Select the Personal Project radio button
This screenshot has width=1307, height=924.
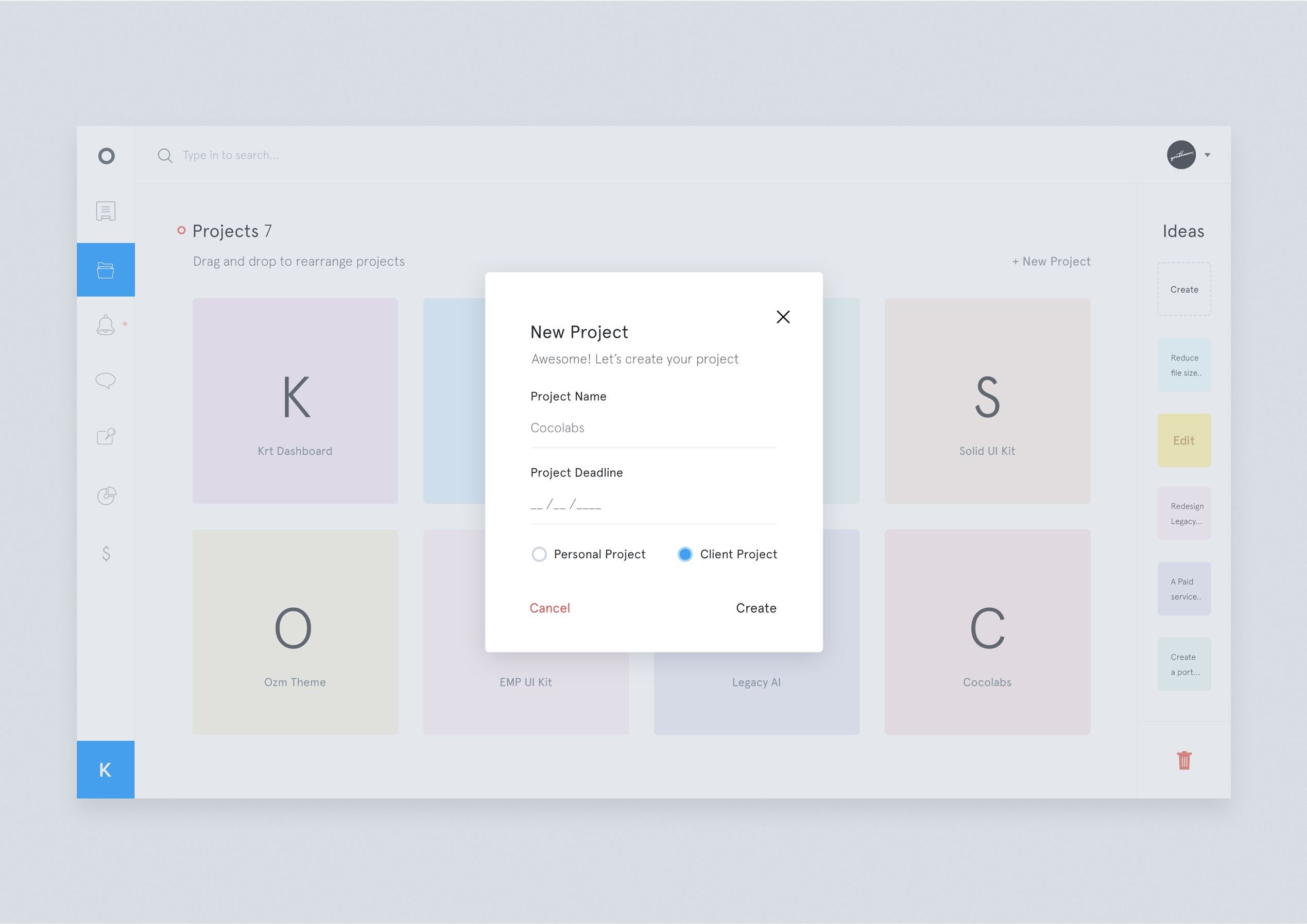click(x=539, y=555)
